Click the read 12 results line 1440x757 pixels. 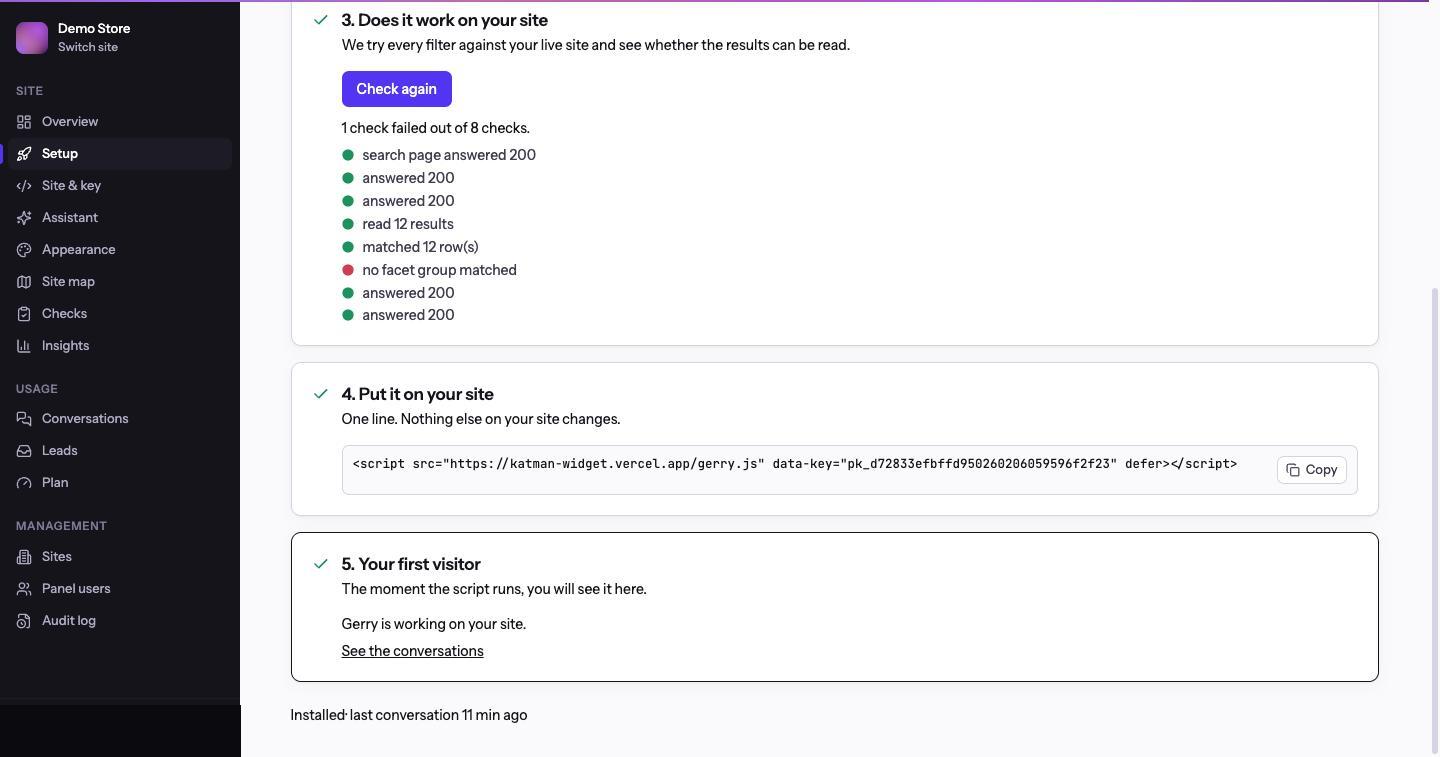408,224
